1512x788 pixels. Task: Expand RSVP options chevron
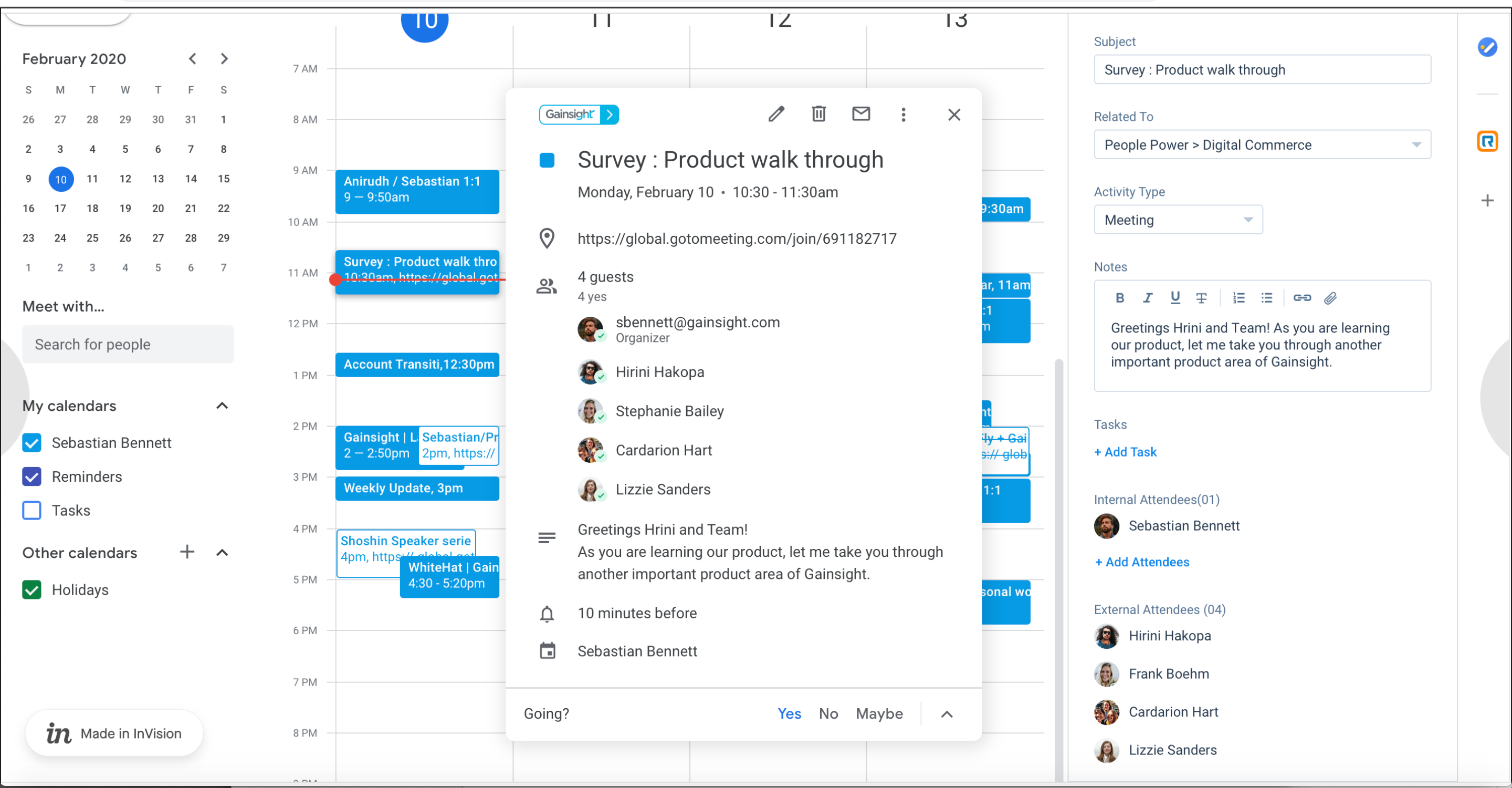pyautogui.click(x=946, y=714)
